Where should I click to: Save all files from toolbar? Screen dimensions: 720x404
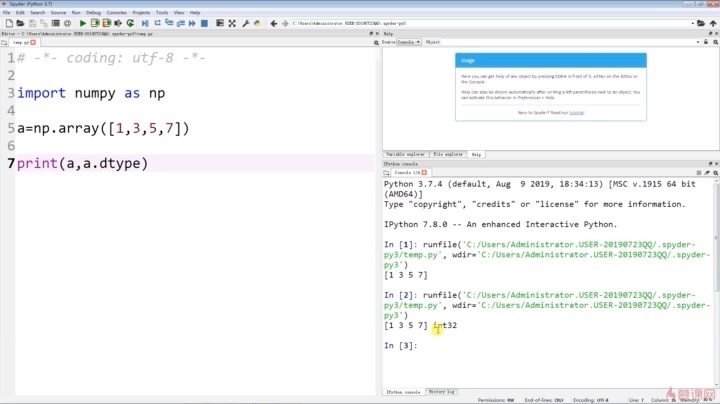tap(44, 23)
